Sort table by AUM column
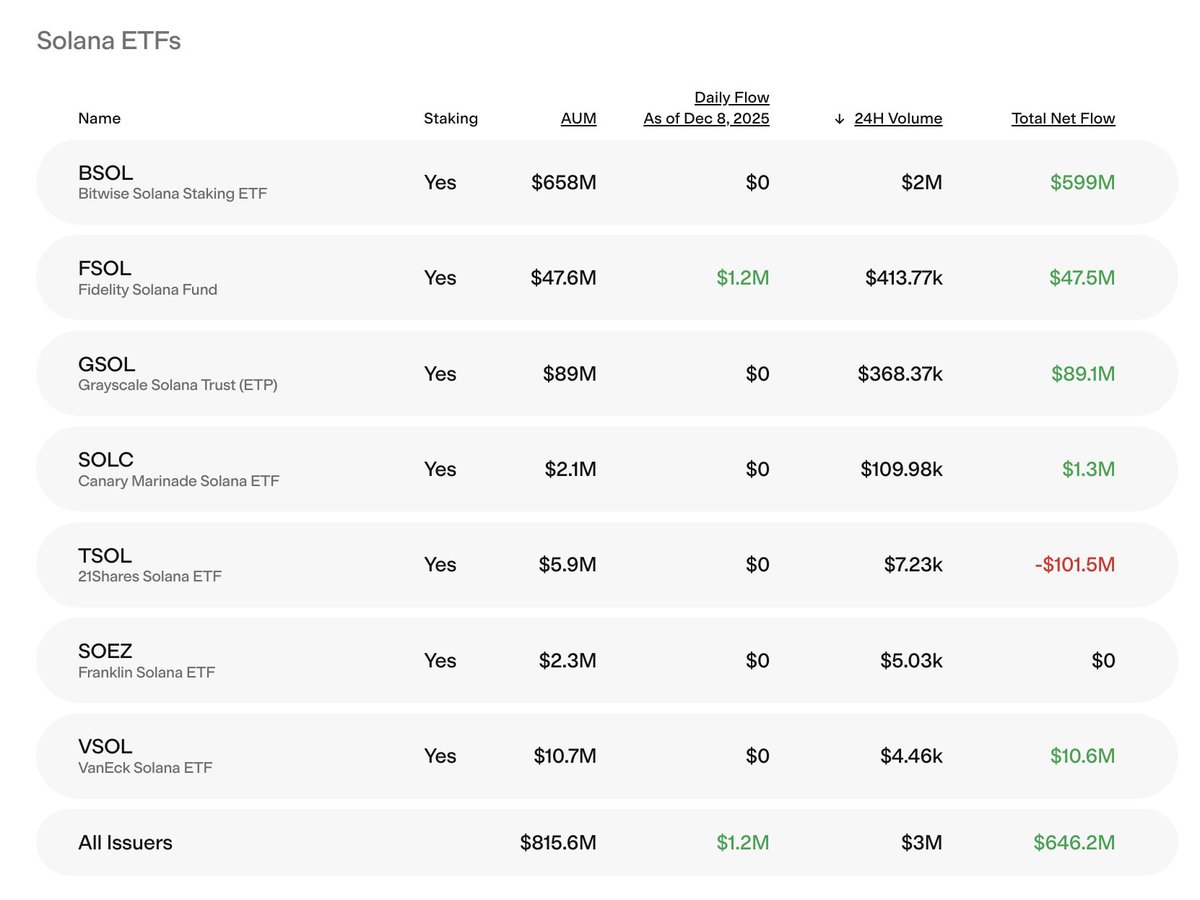This screenshot has height=900, width=1200. 578,118
